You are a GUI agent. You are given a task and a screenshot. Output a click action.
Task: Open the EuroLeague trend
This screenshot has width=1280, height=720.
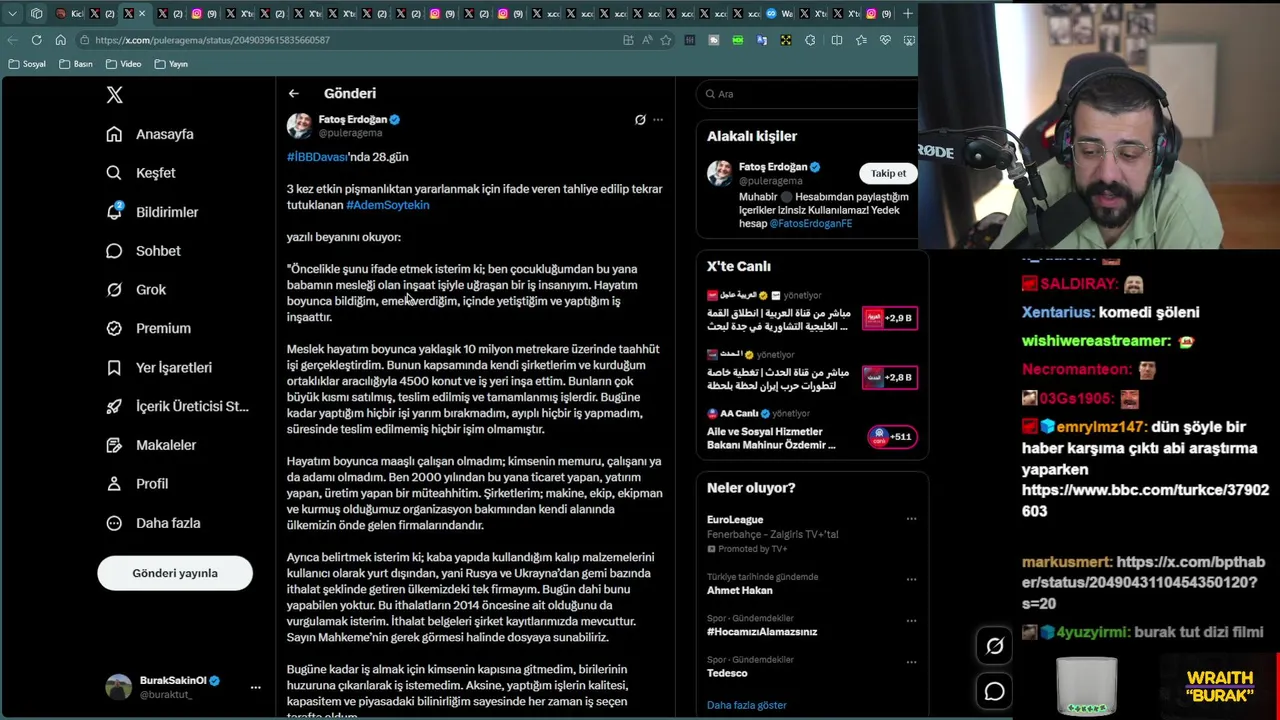(735, 520)
